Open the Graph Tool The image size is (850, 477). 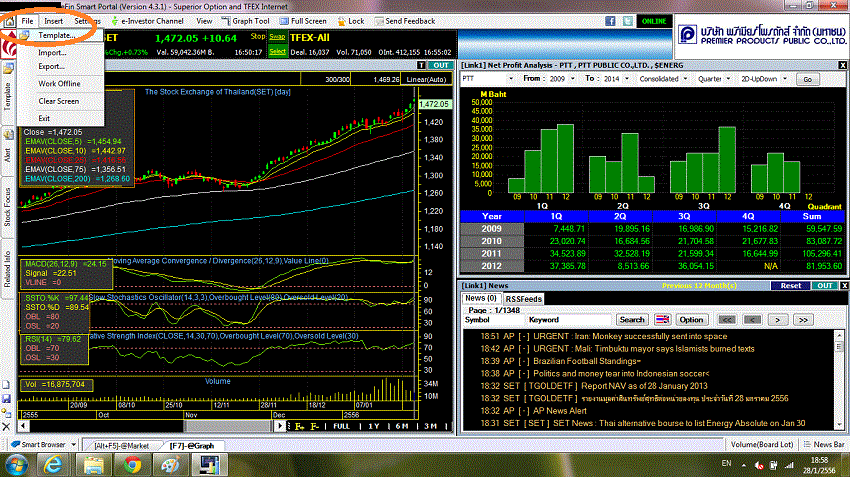(245, 21)
